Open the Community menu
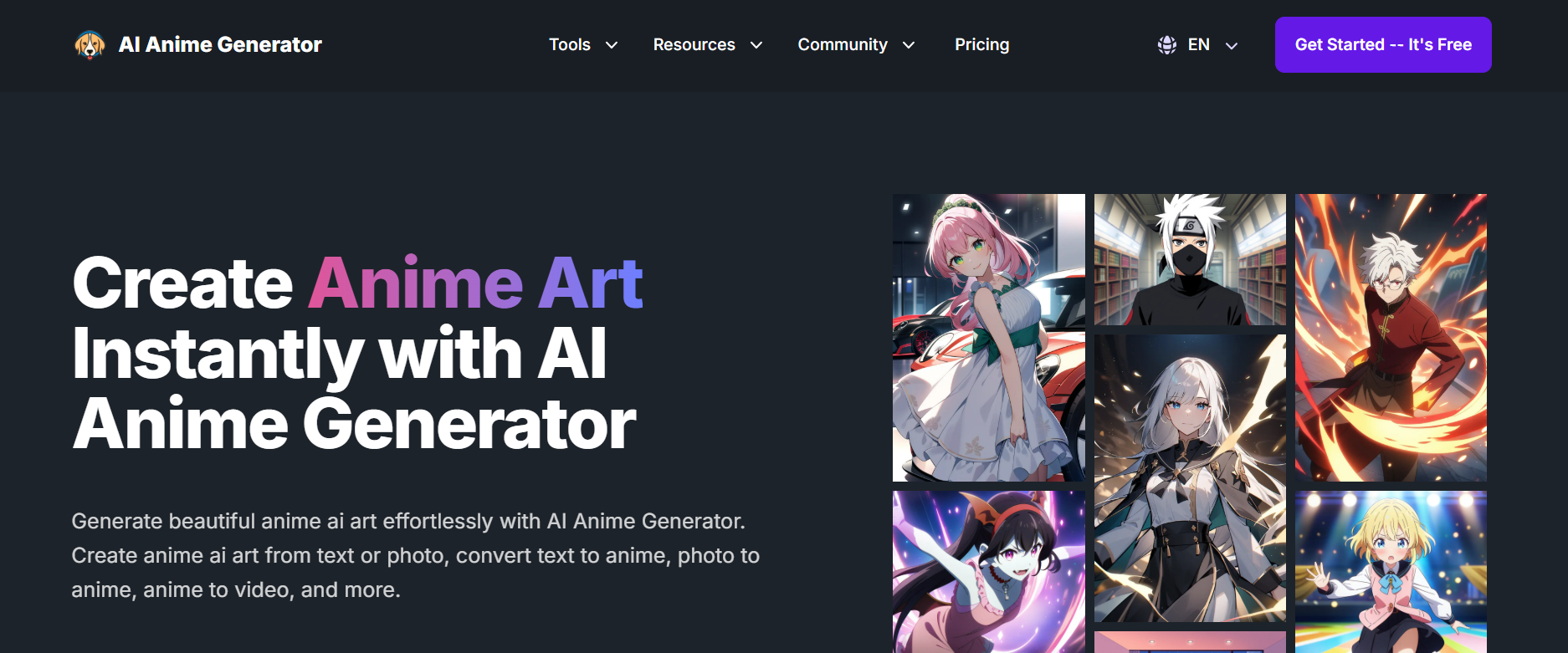The width and height of the screenshot is (1568, 653). 856,45
